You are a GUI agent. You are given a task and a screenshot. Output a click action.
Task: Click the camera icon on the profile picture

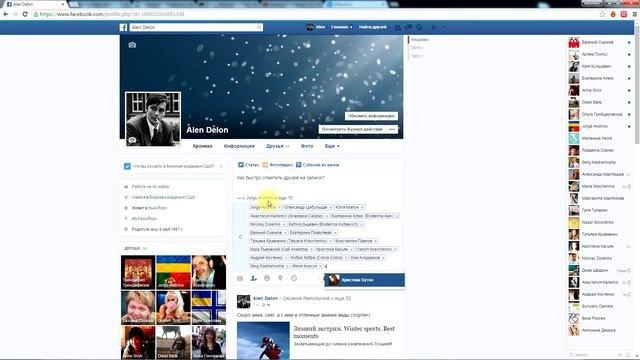(132, 140)
